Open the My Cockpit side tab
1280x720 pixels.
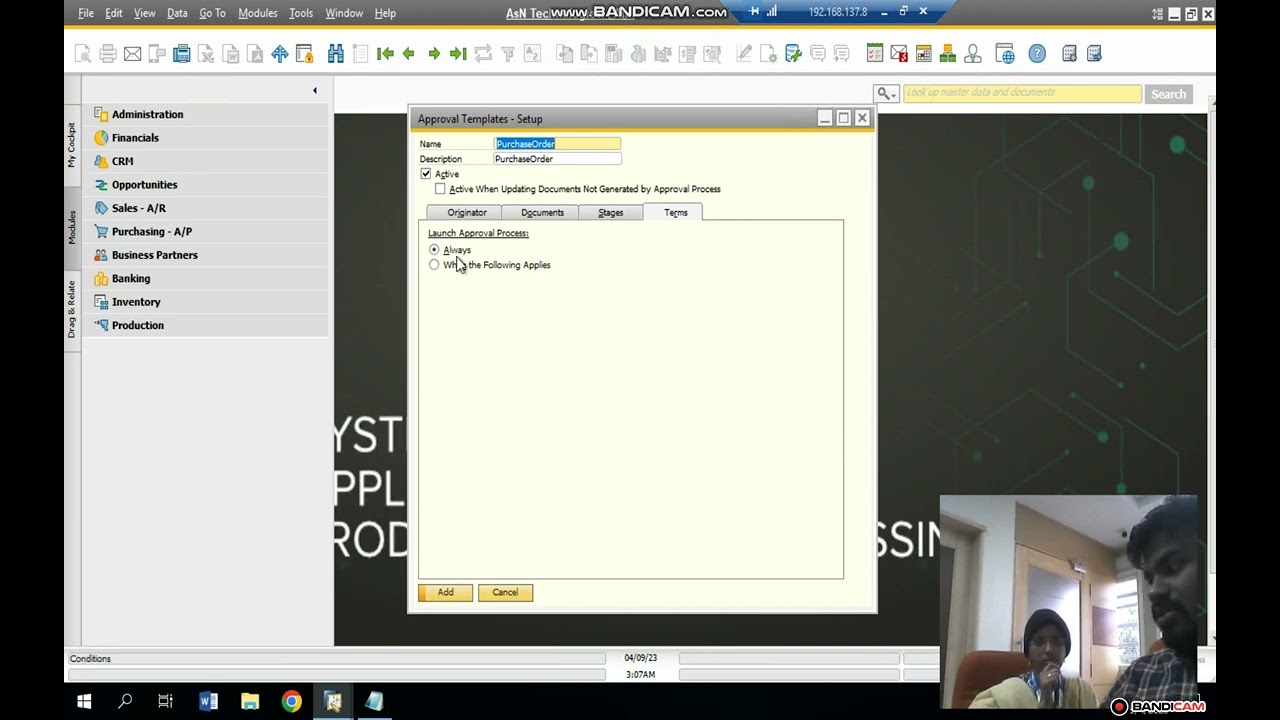[x=72, y=145]
